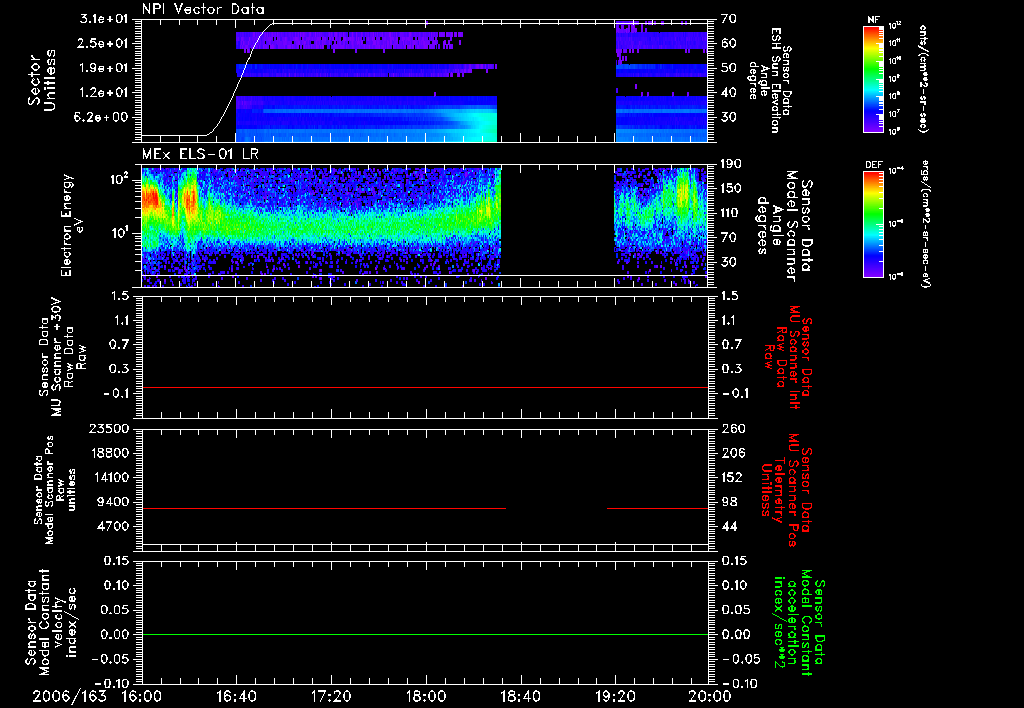Image resolution: width=1024 pixels, height=708 pixels.
Task: Click the '44' telemetry tick label
Action: (x=729, y=526)
